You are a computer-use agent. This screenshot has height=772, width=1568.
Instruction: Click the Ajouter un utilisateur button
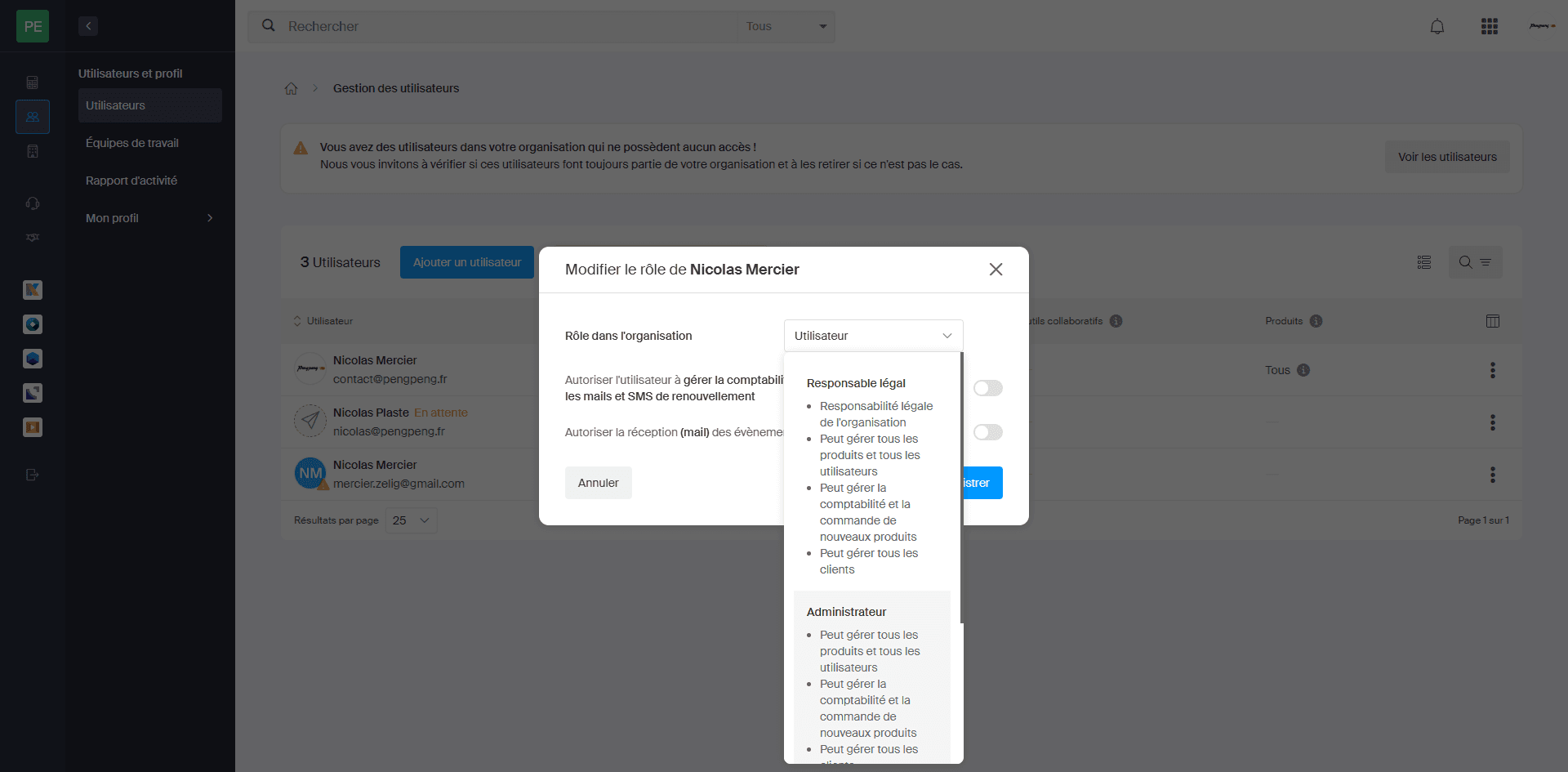[x=467, y=262]
